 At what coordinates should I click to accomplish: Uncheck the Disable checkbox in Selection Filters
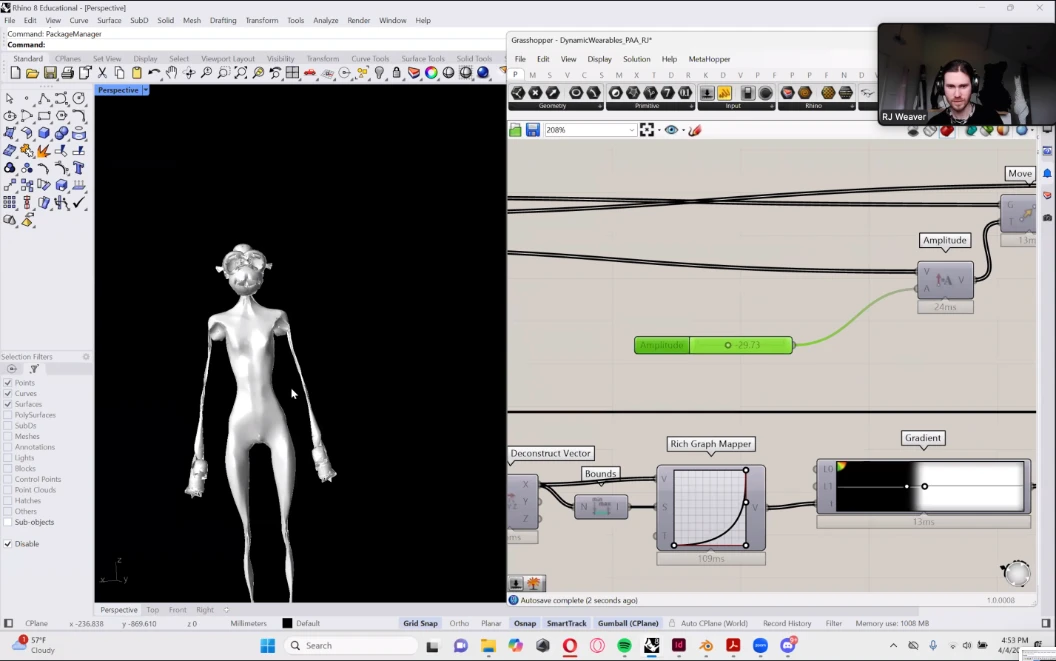click(x=8, y=544)
